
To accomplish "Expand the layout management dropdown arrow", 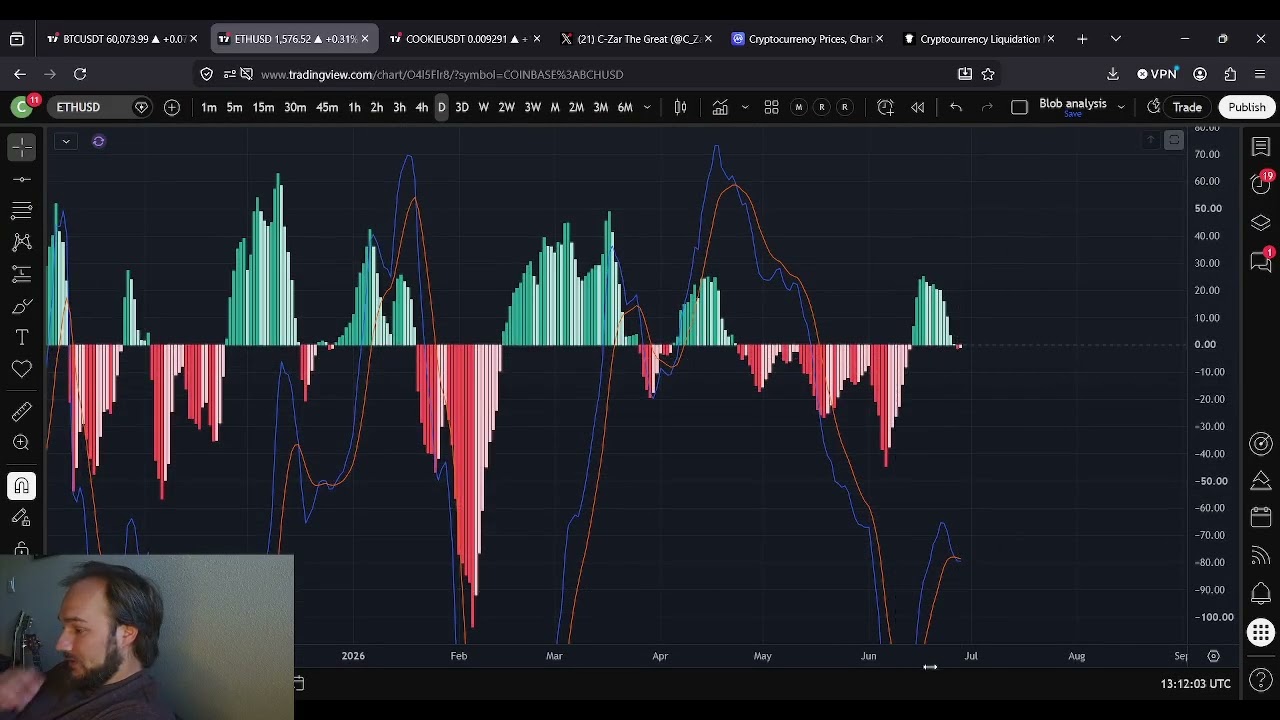I will point(1121,107).
